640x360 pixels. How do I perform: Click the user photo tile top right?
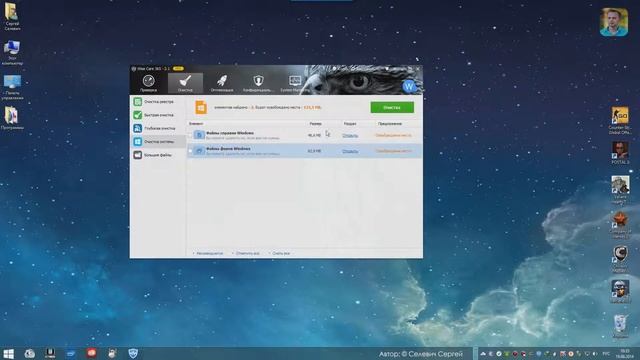pyautogui.click(x=614, y=22)
